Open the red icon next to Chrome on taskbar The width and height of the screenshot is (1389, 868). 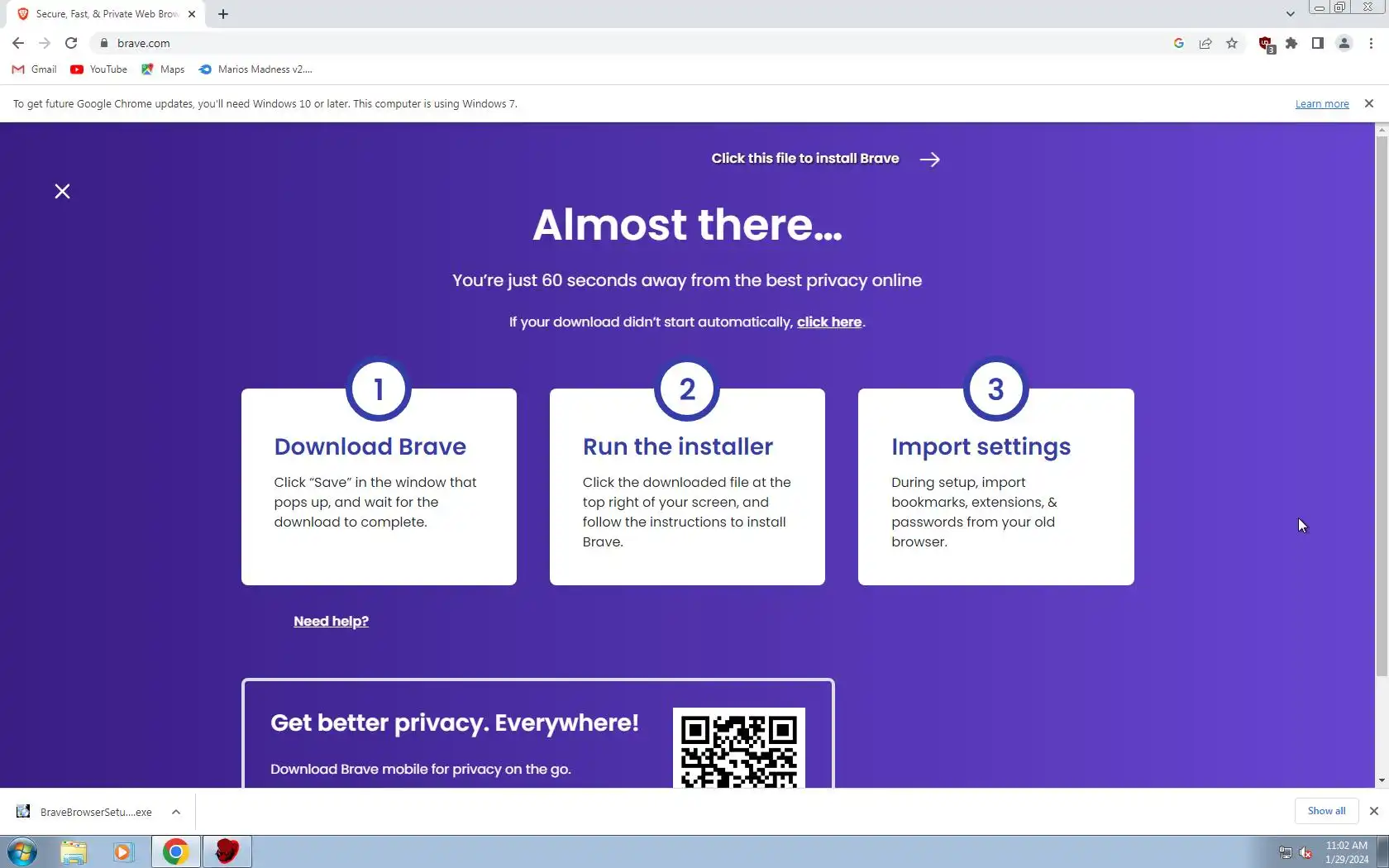click(227, 851)
